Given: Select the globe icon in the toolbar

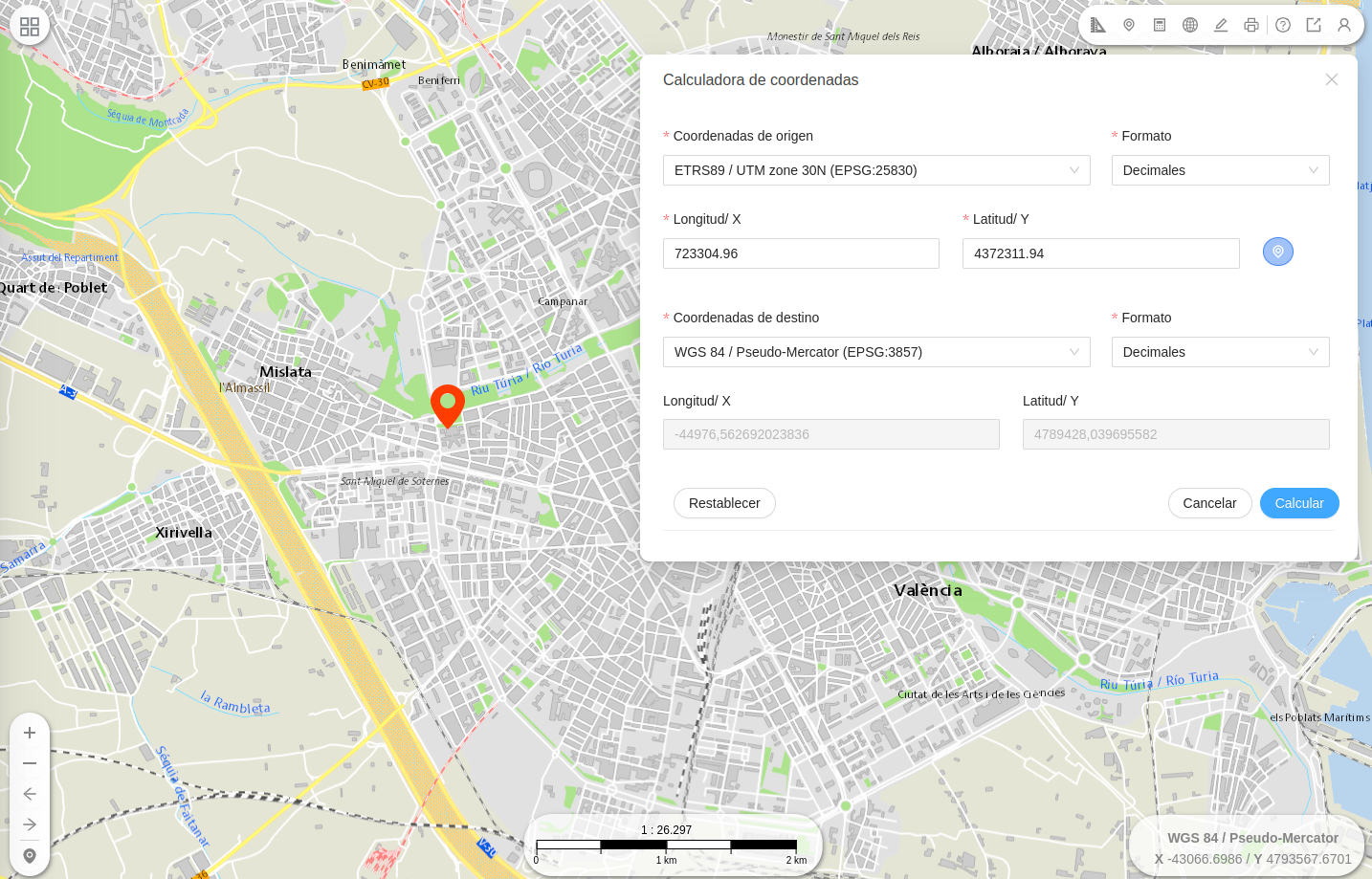Looking at the screenshot, I should tap(1190, 25).
